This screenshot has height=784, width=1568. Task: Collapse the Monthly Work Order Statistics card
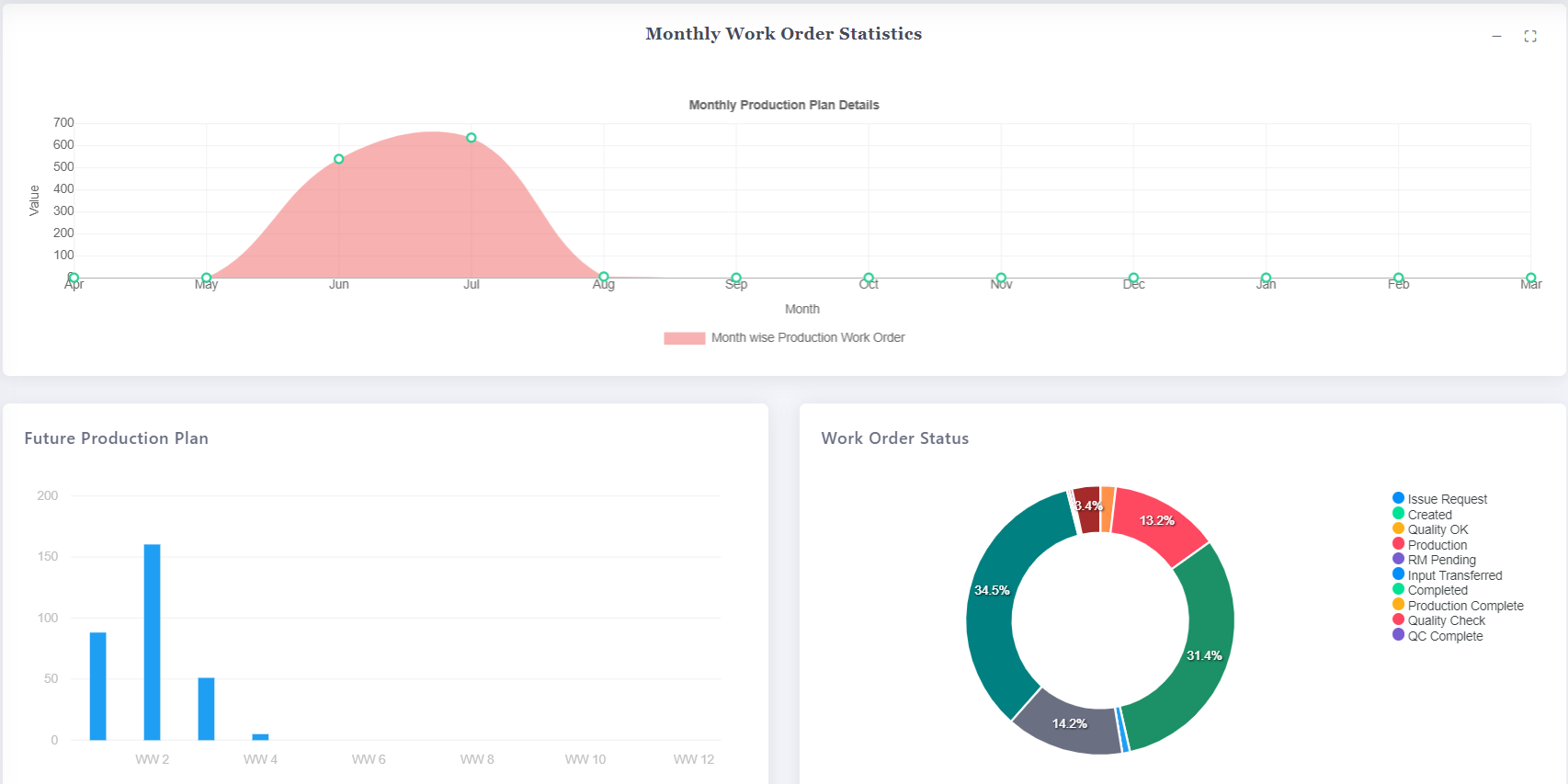[1496, 36]
